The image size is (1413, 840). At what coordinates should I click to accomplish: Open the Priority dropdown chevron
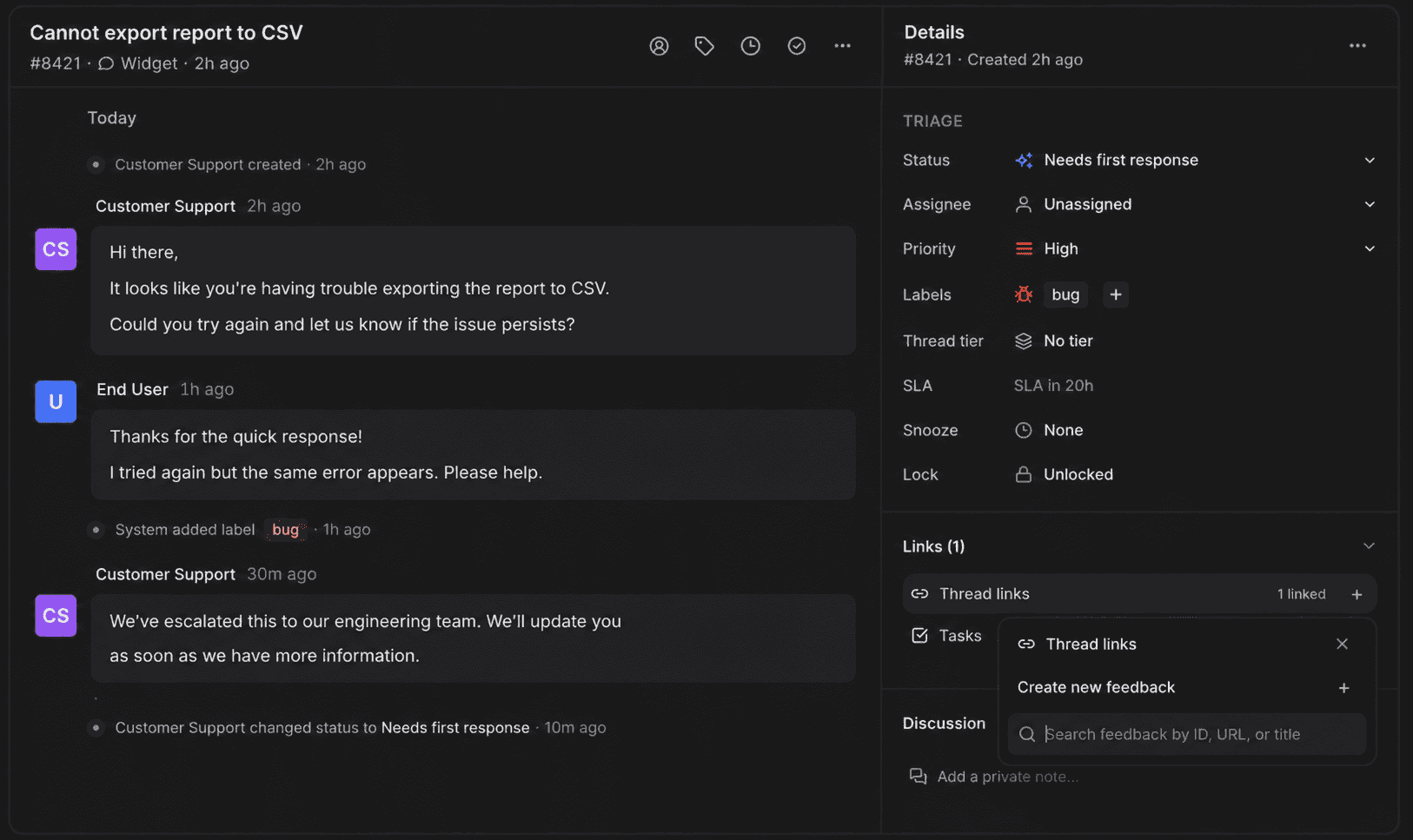click(x=1370, y=248)
